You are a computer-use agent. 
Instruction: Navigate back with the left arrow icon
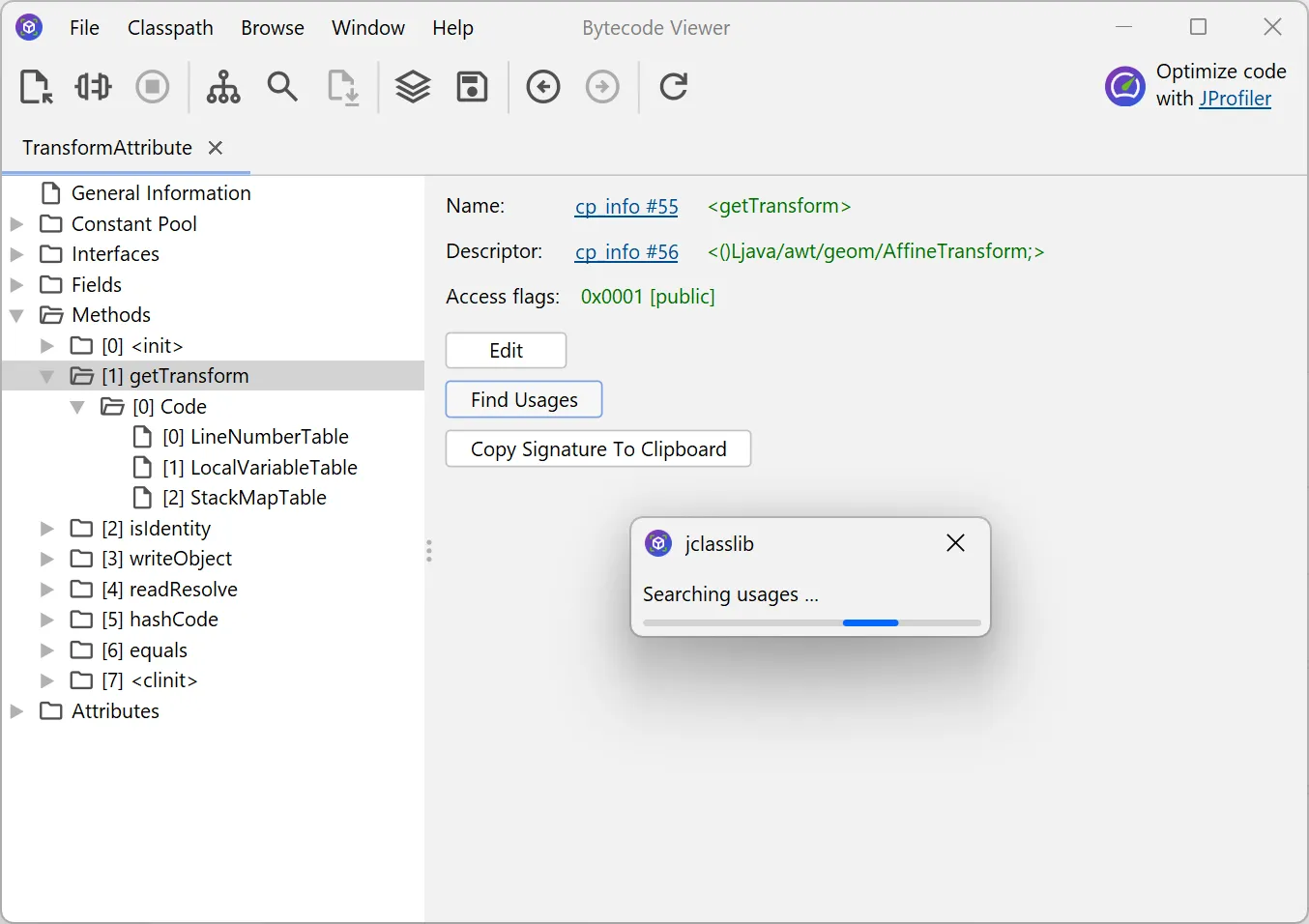tap(543, 87)
